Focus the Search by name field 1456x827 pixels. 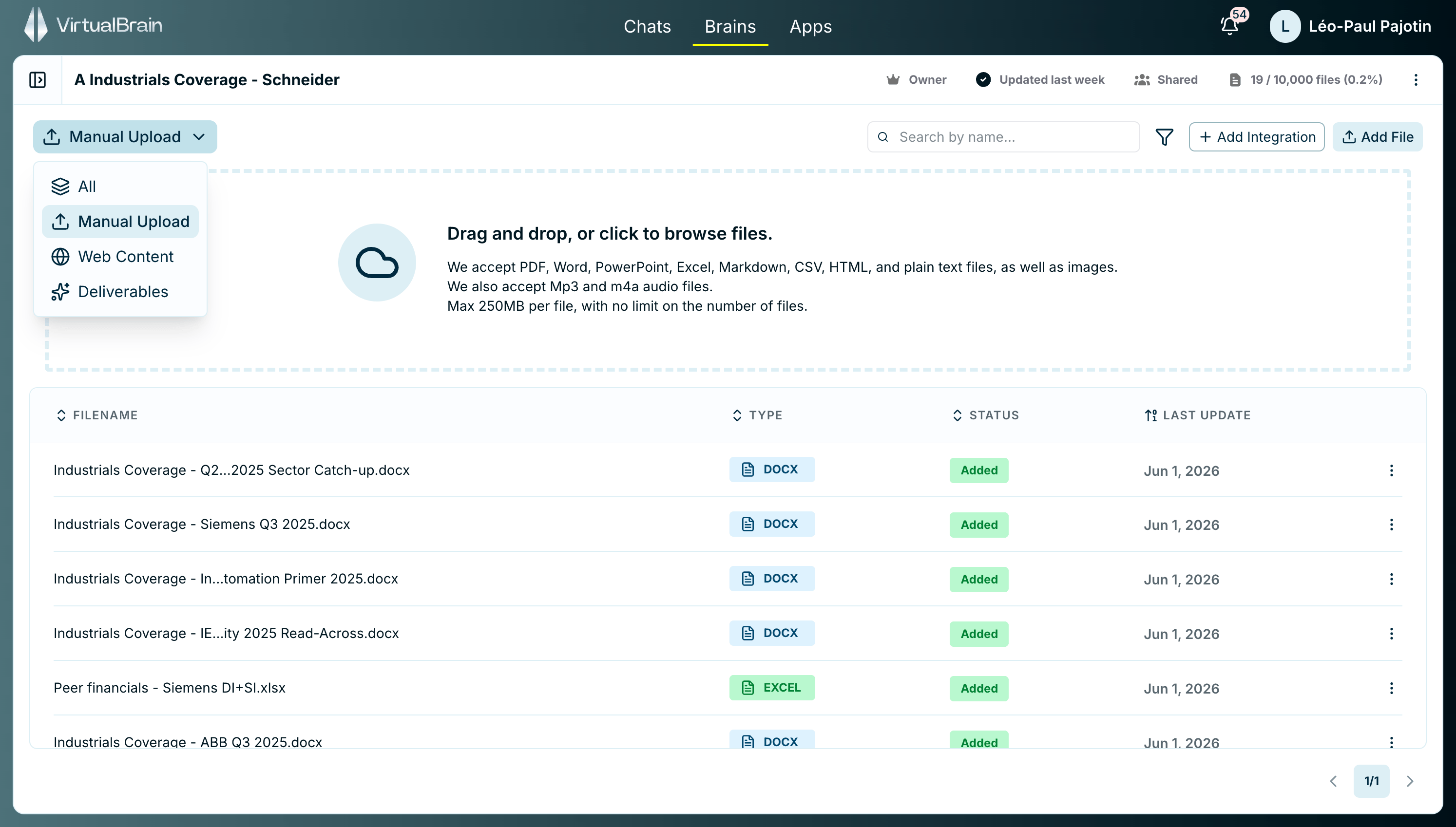1003,137
